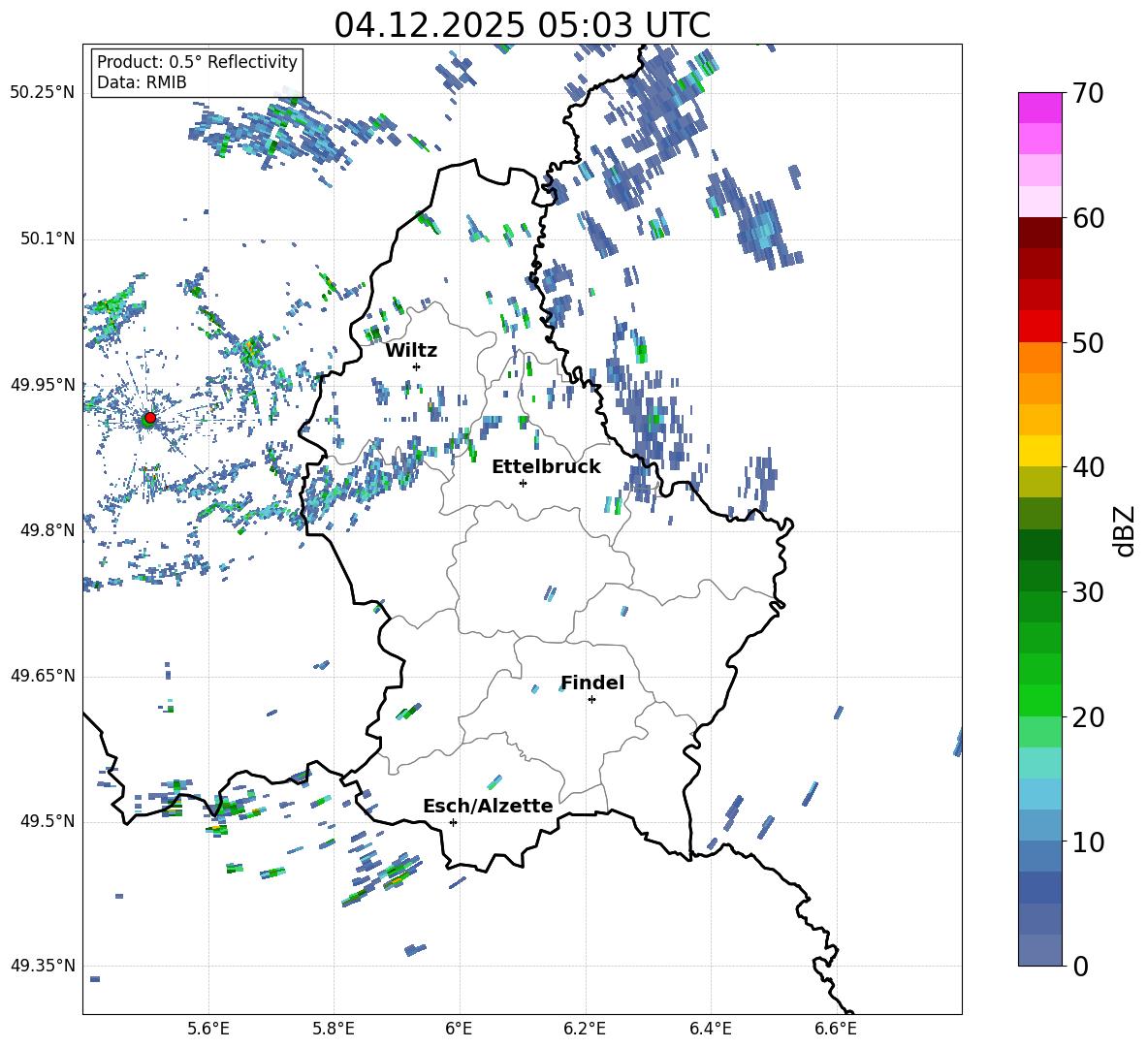The image size is (1148, 1048).
Task: Click the 6.4°E longitude label
Action: (x=710, y=1029)
